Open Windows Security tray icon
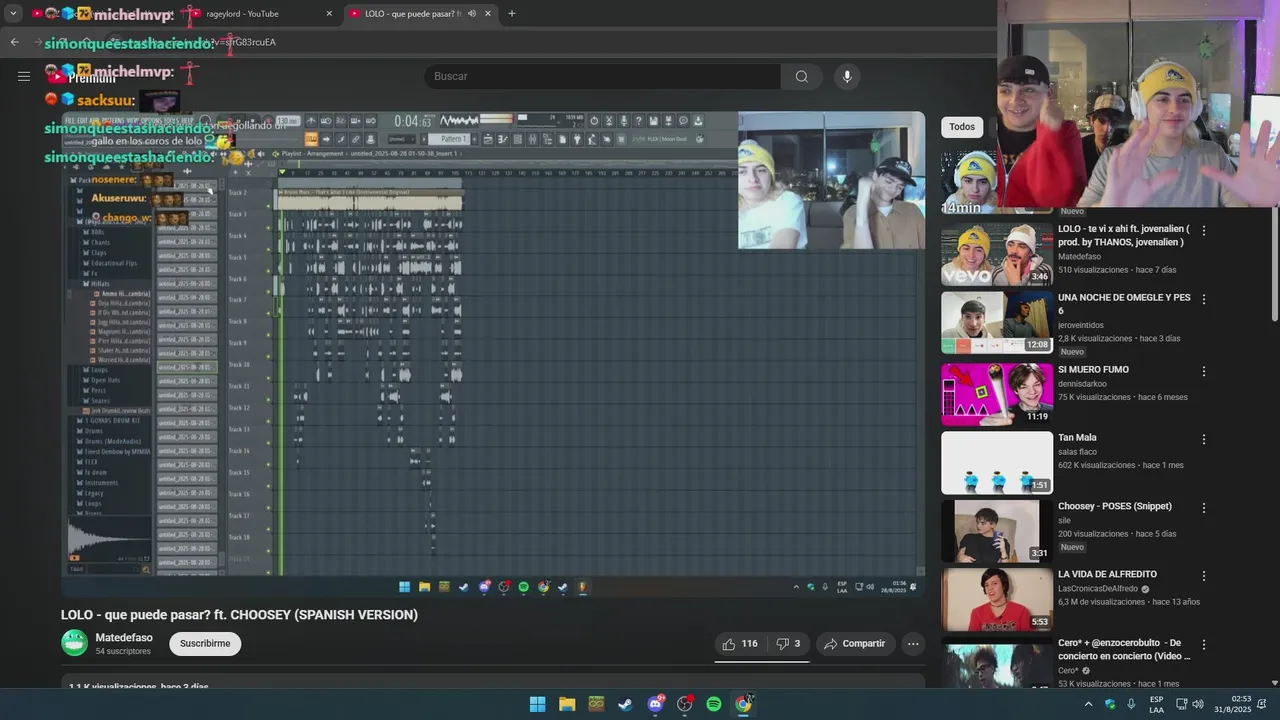 [x=1110, y=704]
